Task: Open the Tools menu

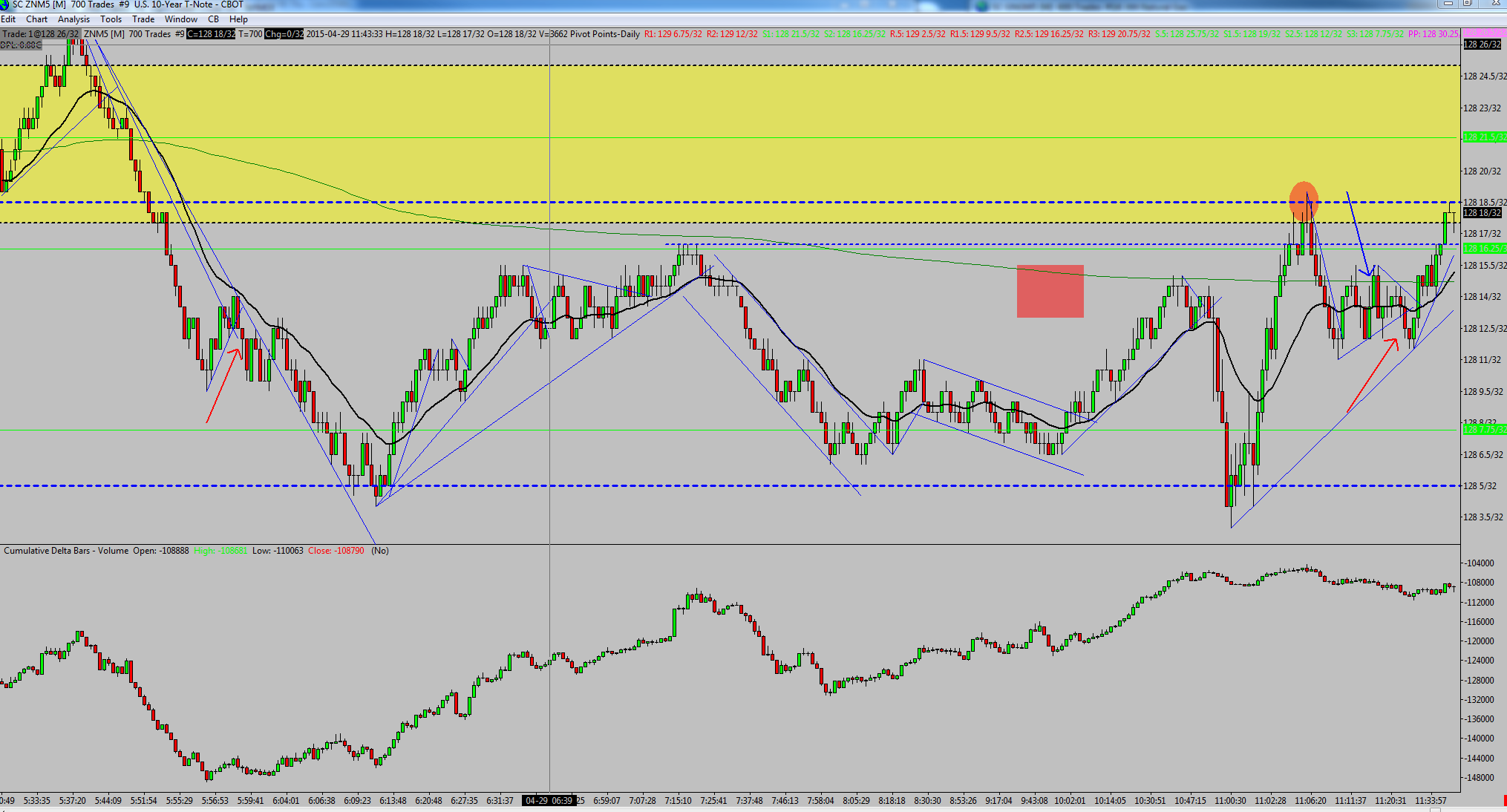Action: [111, 19]
